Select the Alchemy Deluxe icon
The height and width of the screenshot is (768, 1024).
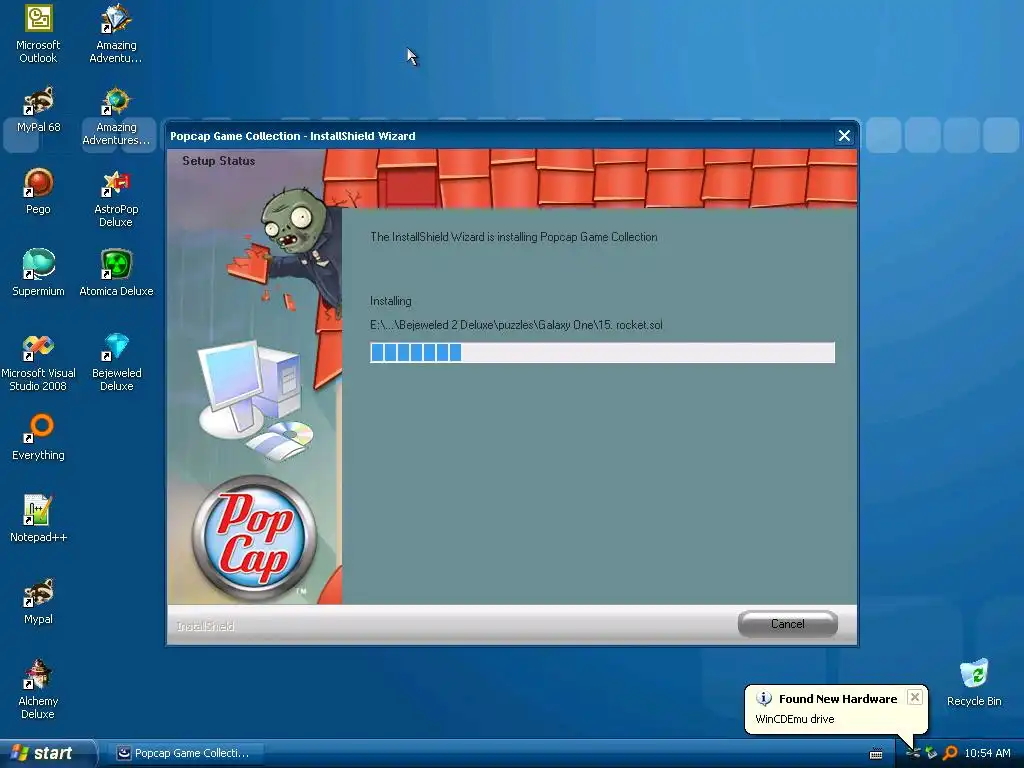click(x=38, y=690)
